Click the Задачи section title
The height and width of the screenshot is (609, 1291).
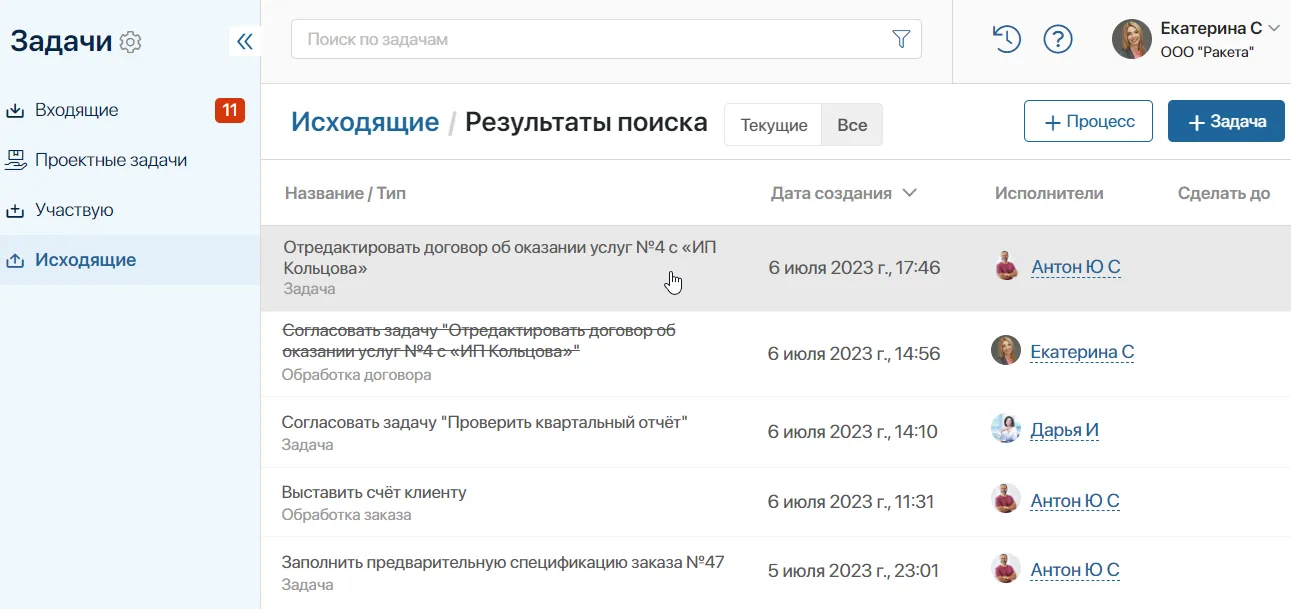(x=62, y=41)
